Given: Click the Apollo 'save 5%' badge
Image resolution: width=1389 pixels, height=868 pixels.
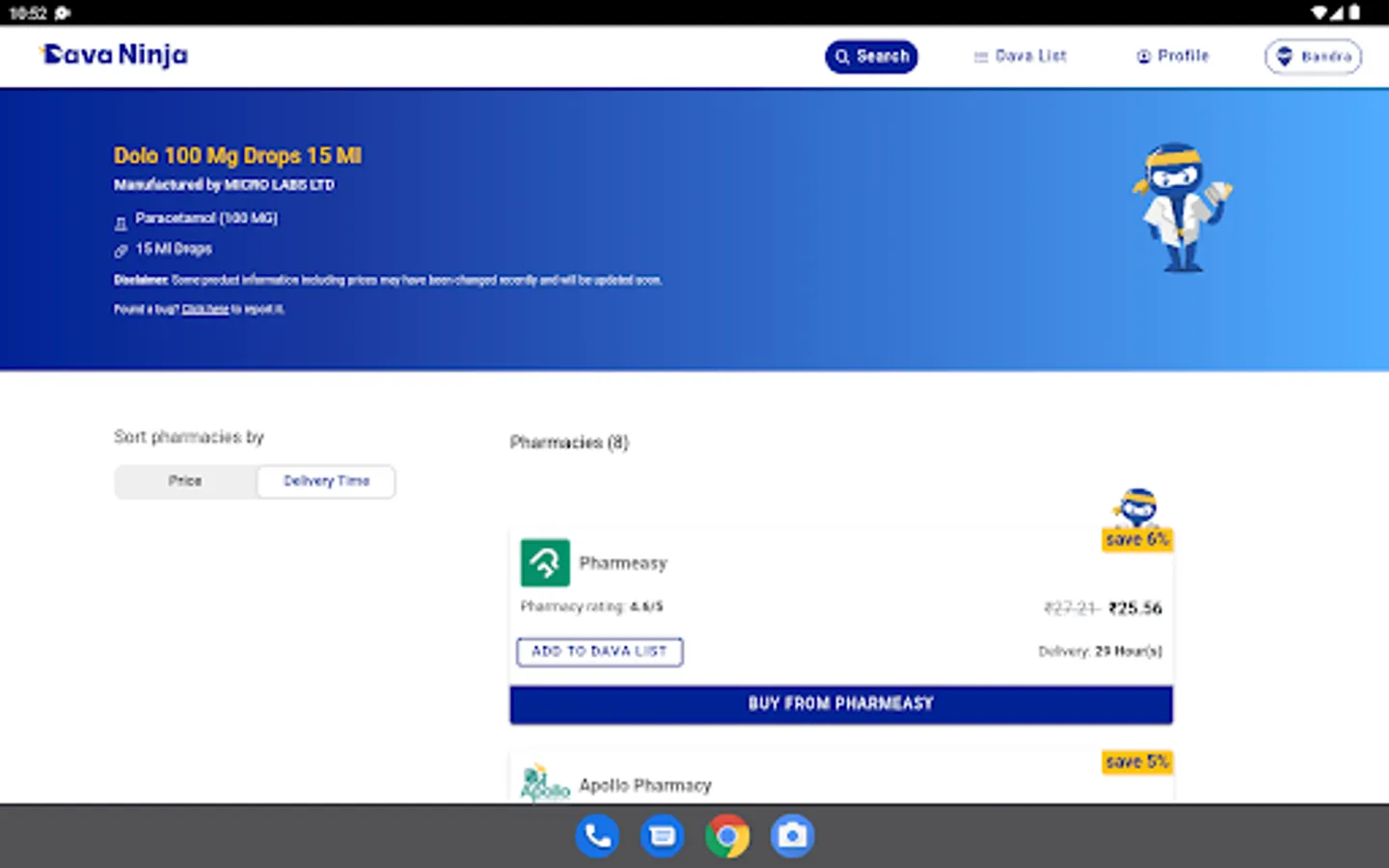Looking at the screenshot, I should [1137, 762].
